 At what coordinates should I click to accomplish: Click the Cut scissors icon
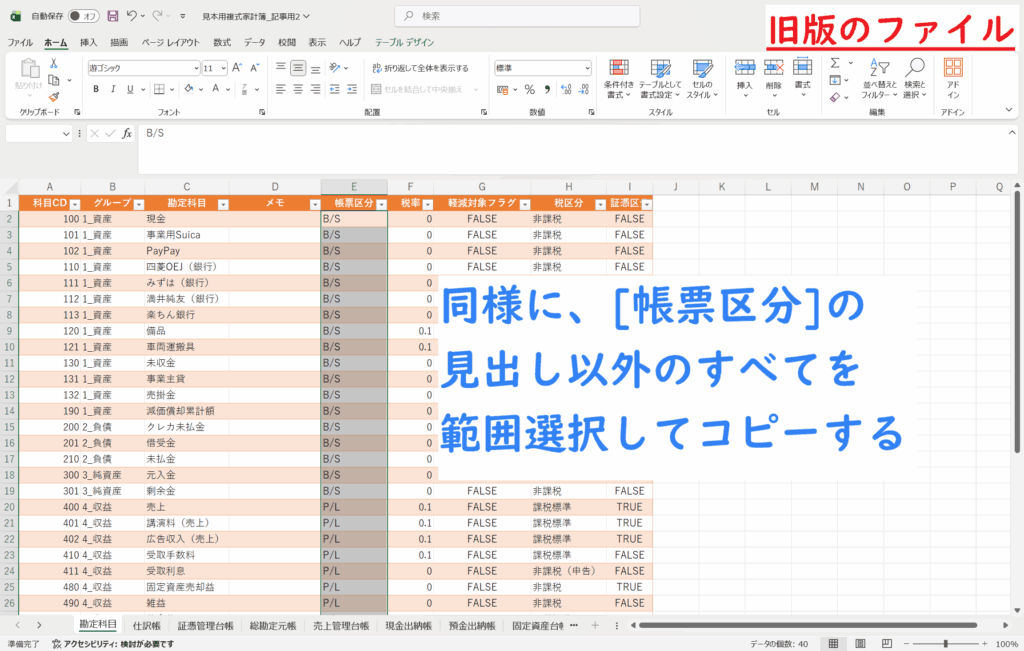tap(53, 63)
